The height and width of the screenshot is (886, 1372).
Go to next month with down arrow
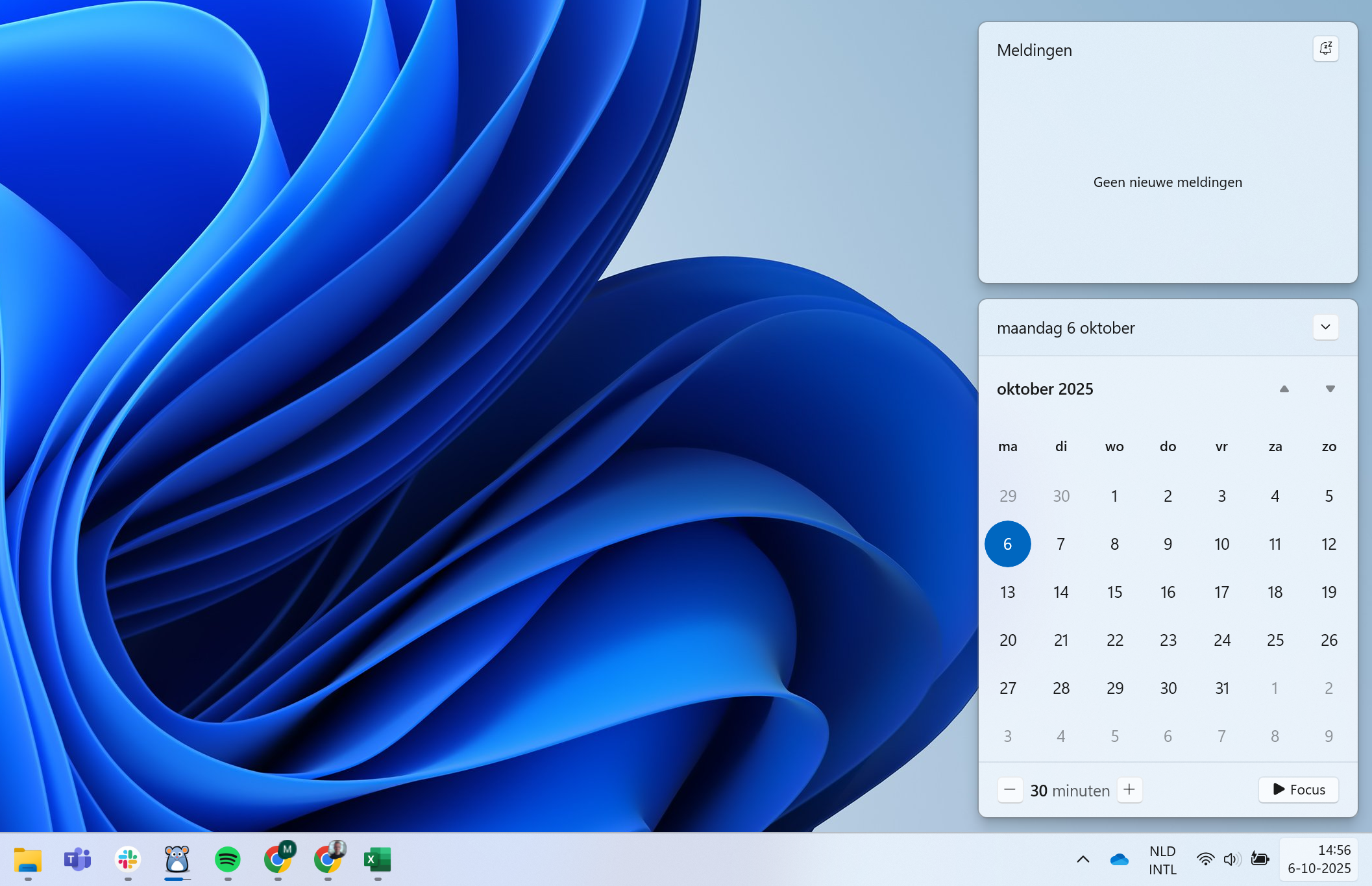pos(1330,389)
